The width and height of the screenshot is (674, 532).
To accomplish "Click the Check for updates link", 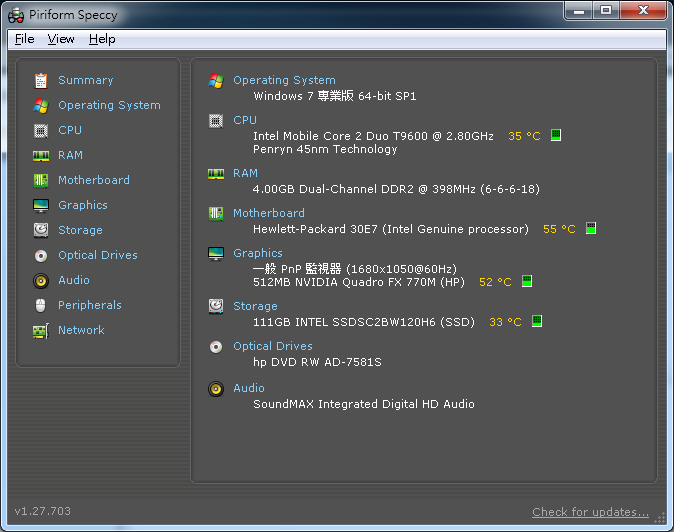I will point(590,512).
